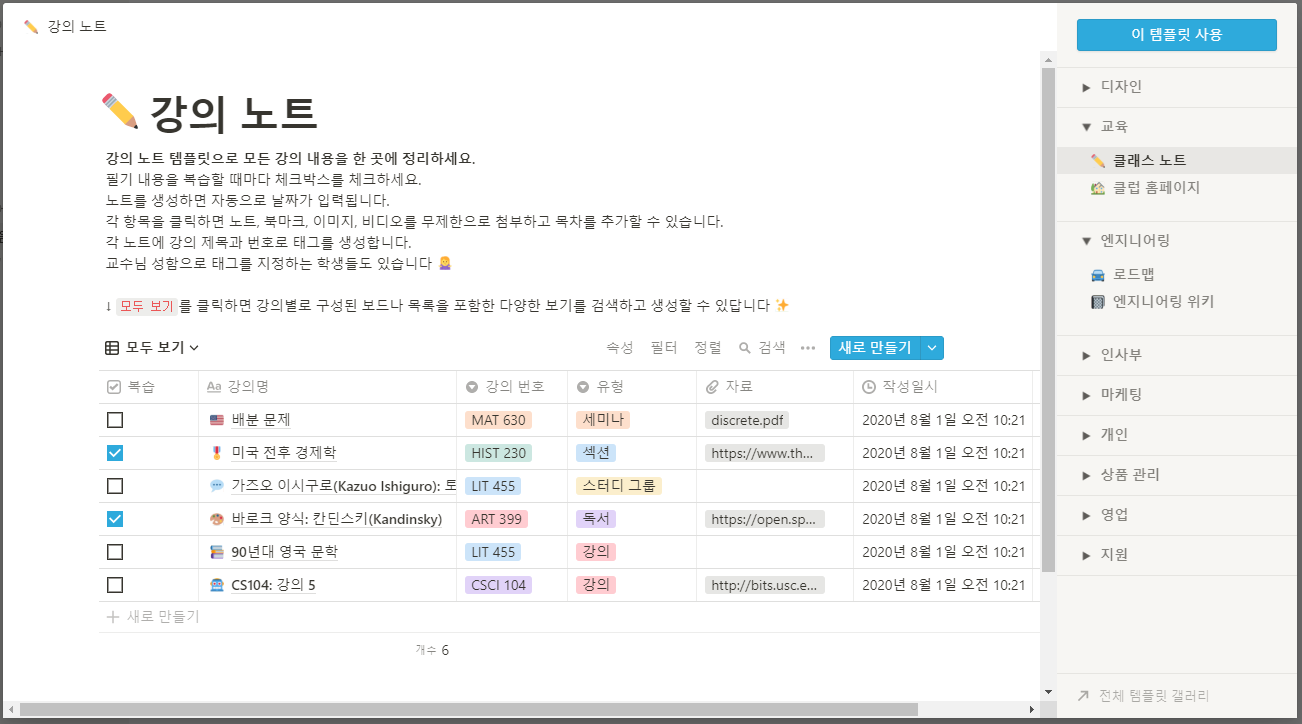Select the 엔지니어링 위키 template
Image resolution: width=1302 pixels, height=724 pixels.
pos(1177,302)
